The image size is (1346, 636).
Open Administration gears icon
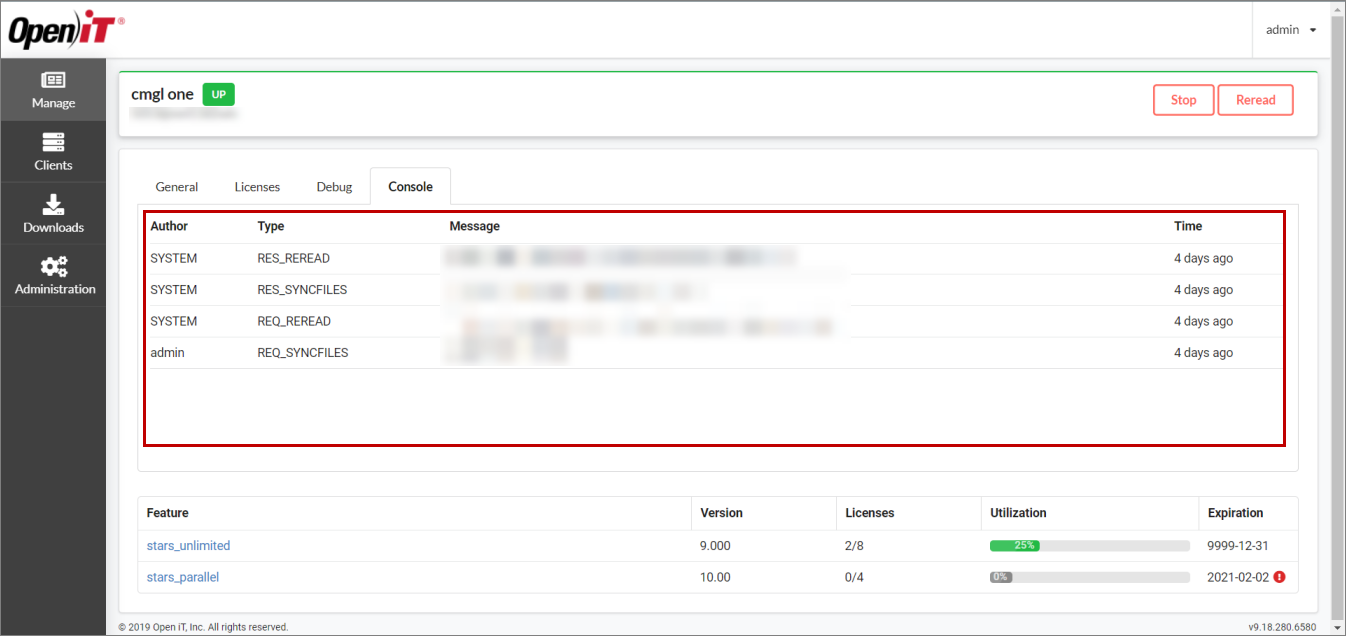click(x=54, y=267)
